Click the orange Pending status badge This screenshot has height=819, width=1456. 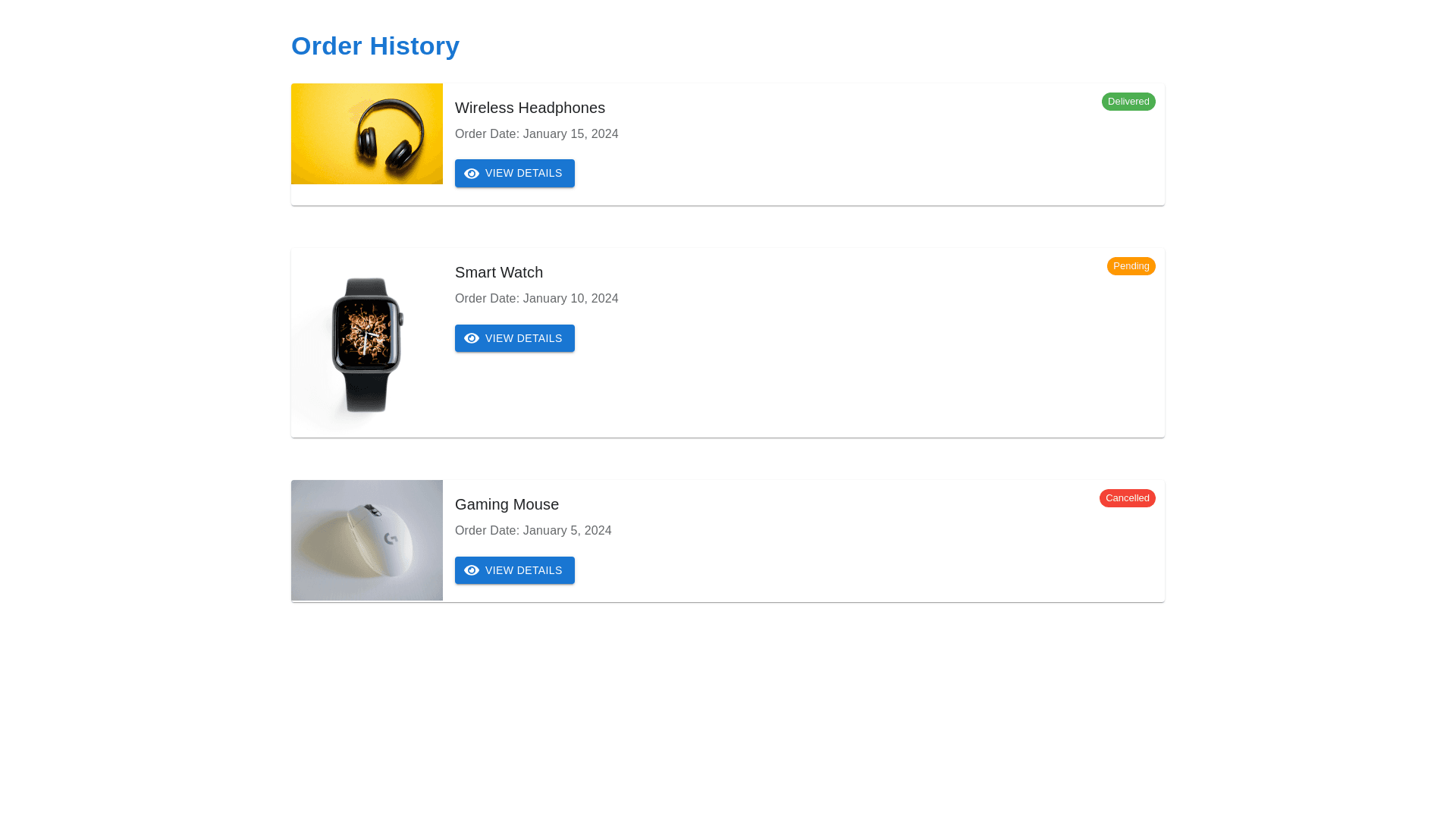tap(1131, 266)
